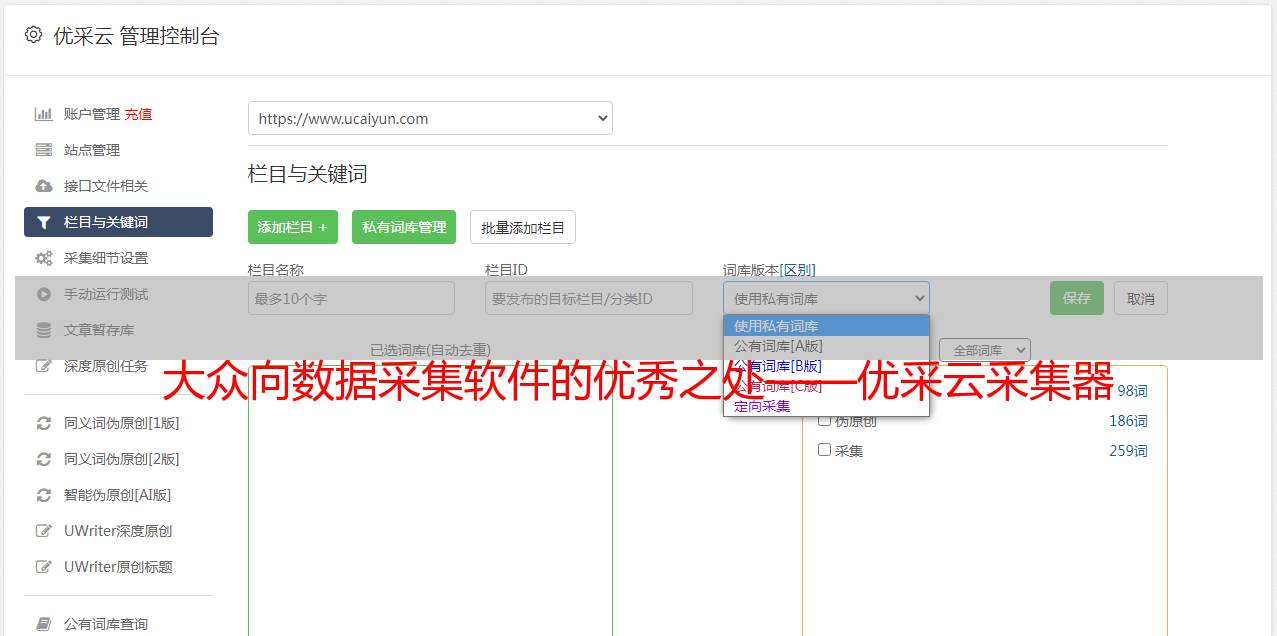Click the gears icon for 采集细节设置
This screenshot has width=1277, height=636.
click(44, 258)
